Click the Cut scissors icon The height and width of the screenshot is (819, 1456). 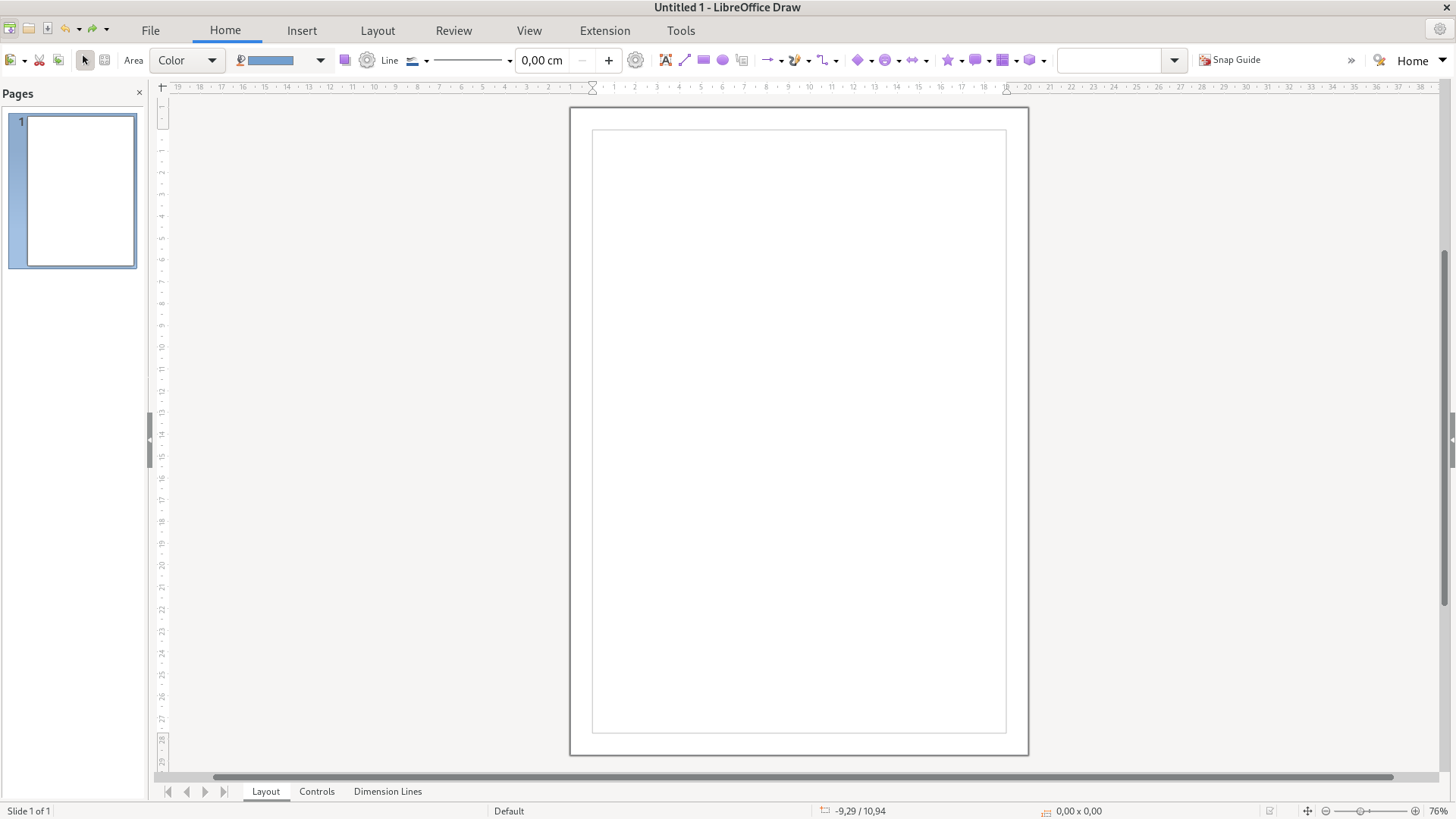pos(39,60)
